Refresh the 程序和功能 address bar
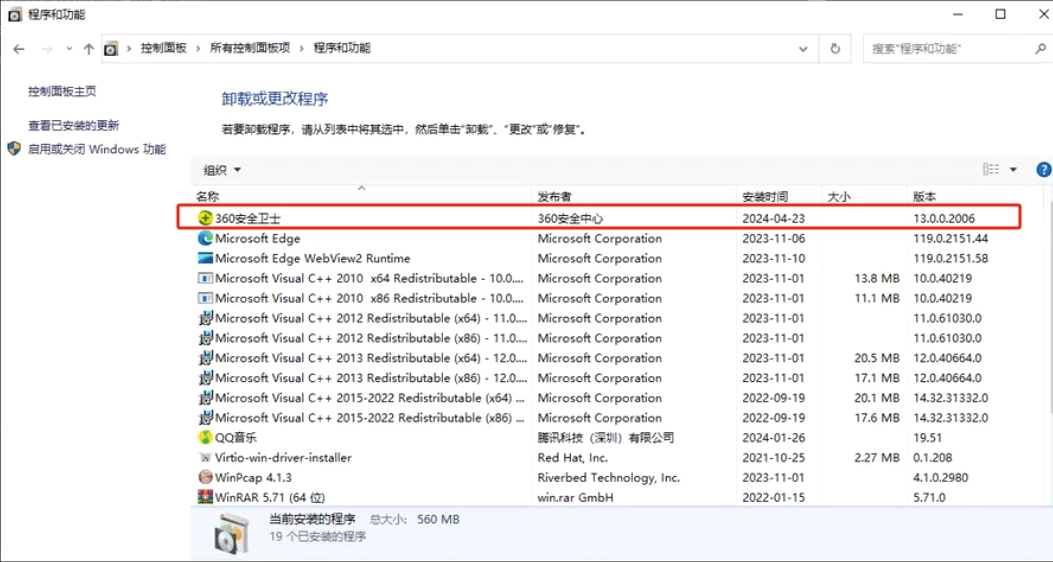Viewport: 1053px width, 562px height. pyautogui.click(x=835, y=48)
